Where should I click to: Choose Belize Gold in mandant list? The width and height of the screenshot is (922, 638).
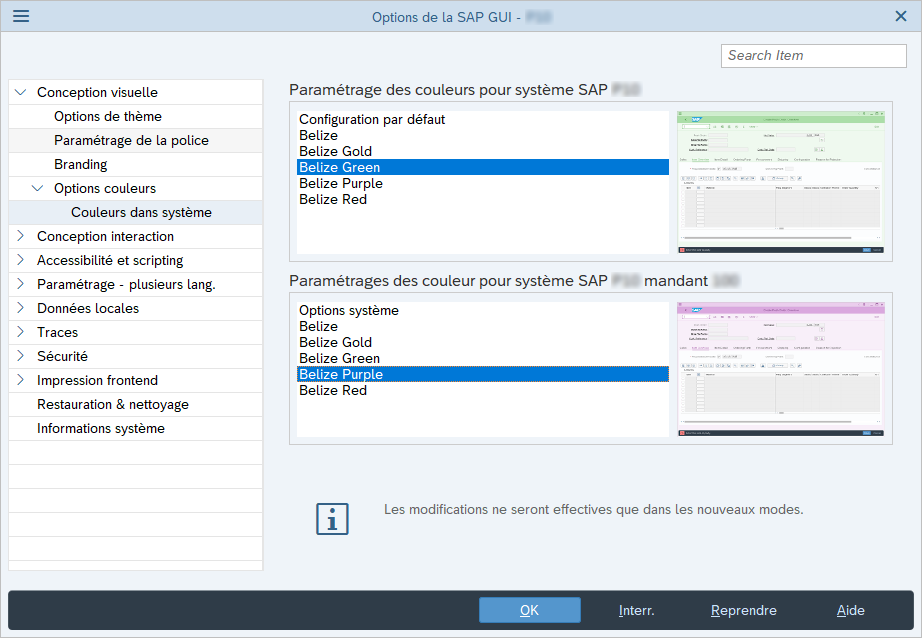click(483, 342)
